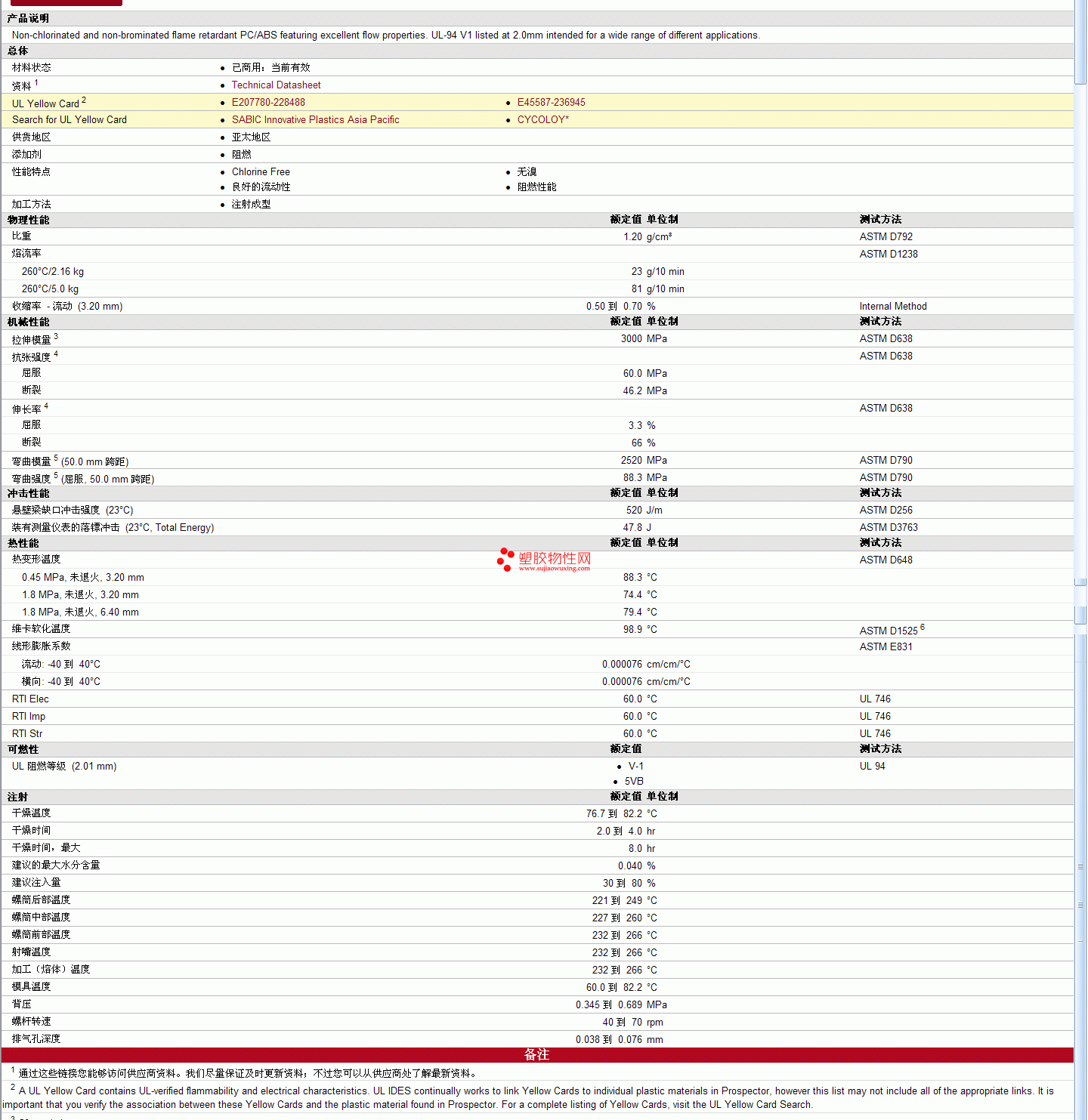Viewport: 1088px width, 1120px height.
Task: Click the 5VB flame rating
Action: tap(634, 782)
